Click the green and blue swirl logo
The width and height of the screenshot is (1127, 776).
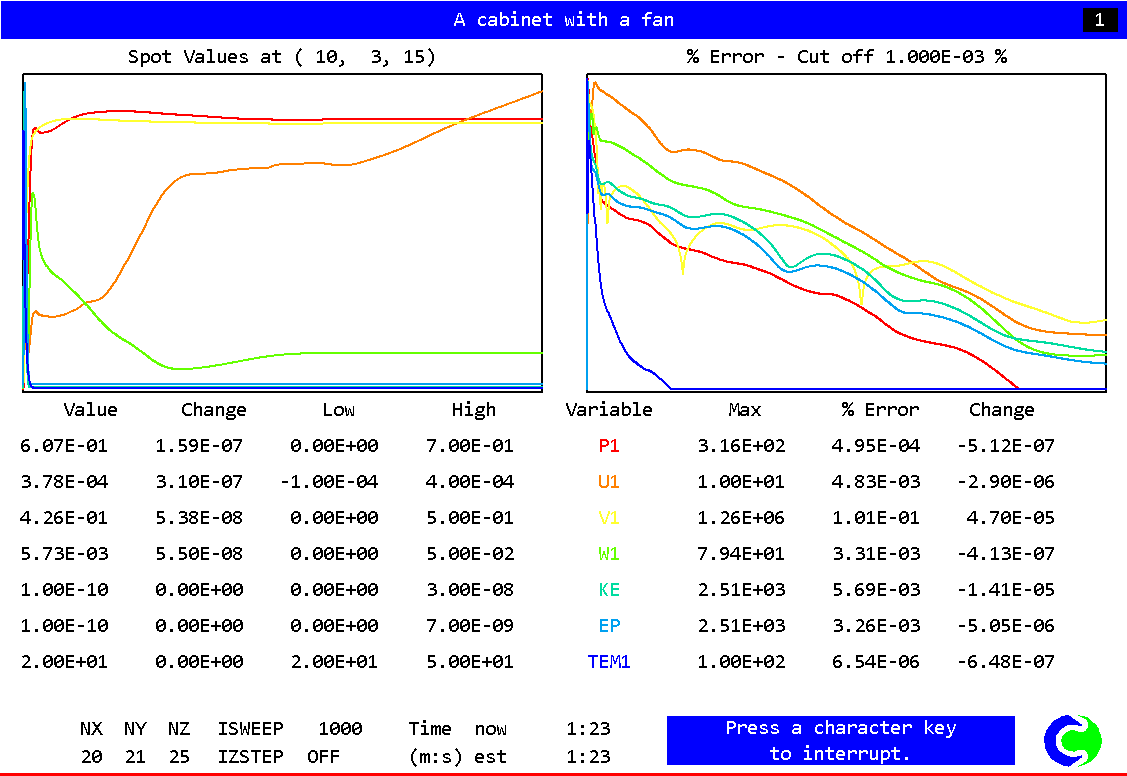pos(1072,741)
